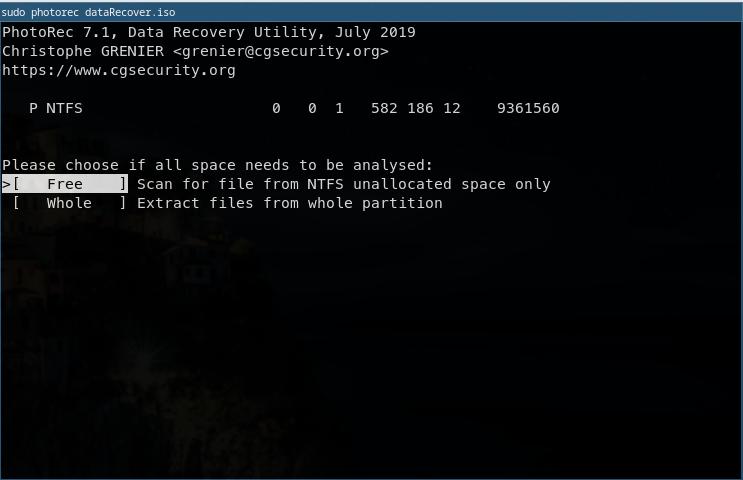Click the 582 186 12 end CHS values
Image resolution: width=743 pixels, height=480 pixels.
(x=416, y=108)
